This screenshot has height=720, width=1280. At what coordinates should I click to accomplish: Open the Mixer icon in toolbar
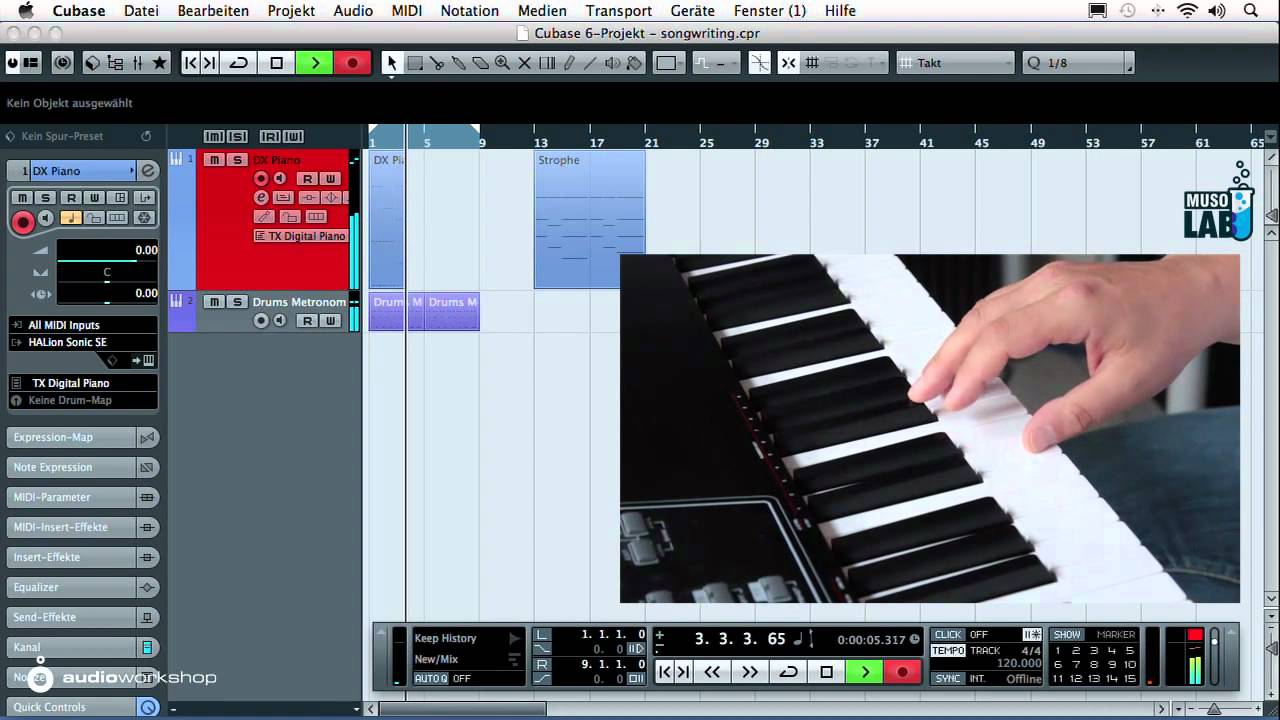[138, 63]
